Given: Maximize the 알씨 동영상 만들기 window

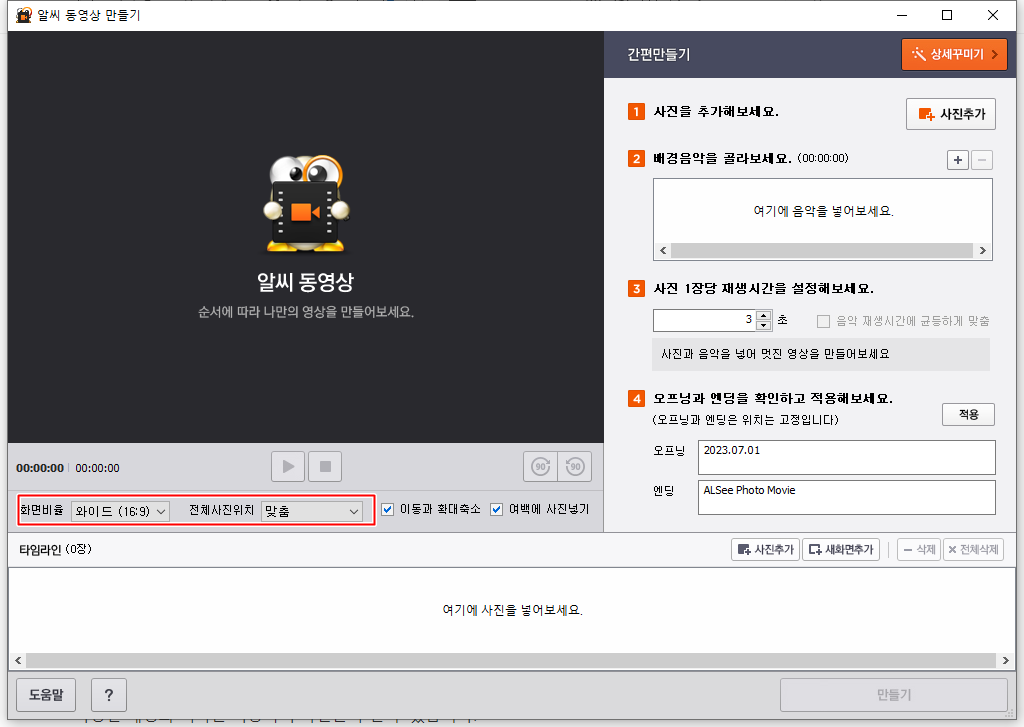Looking at the screenshot, I should tap(947, 15).
